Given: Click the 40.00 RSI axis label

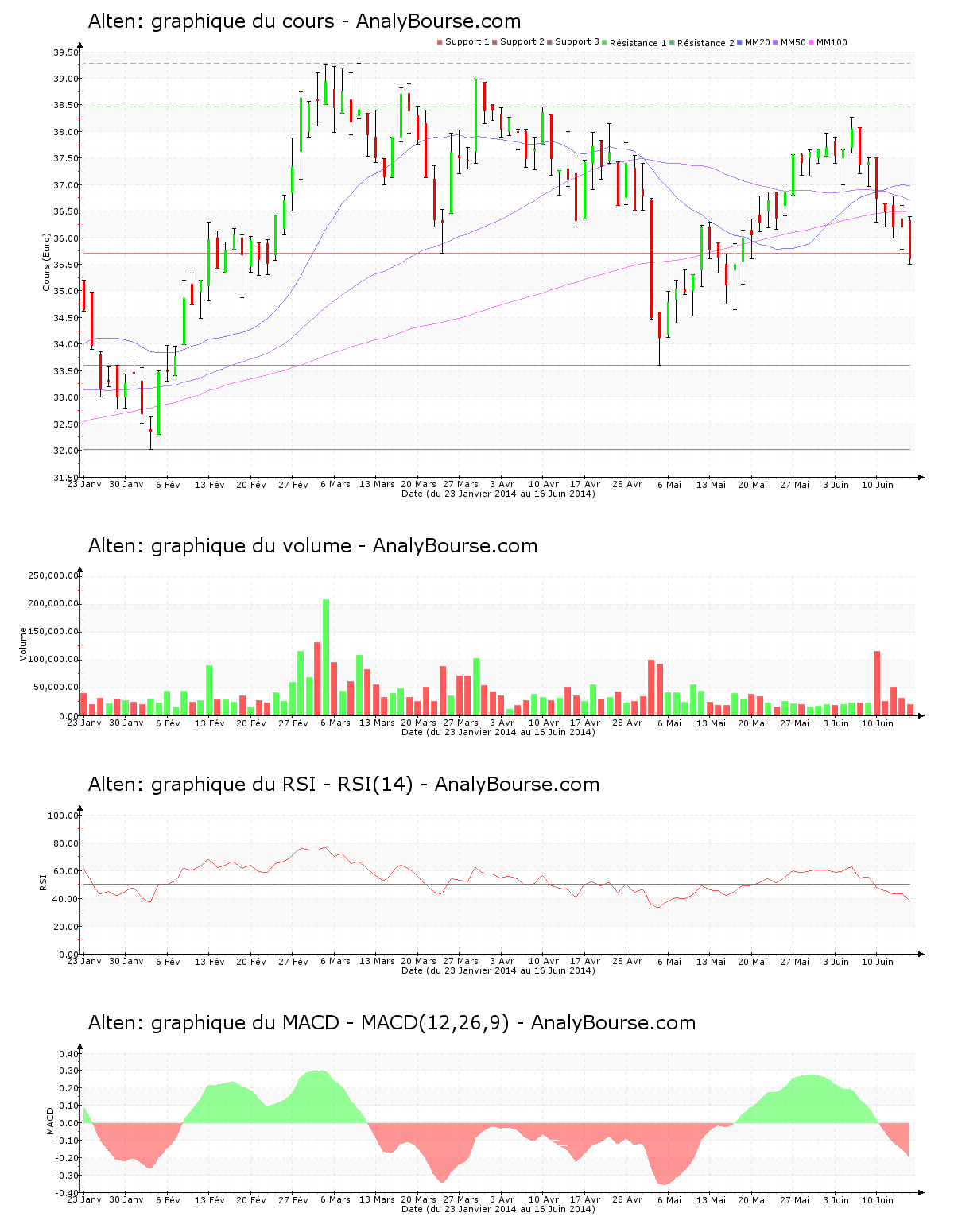Looking at the screenshot, I should pos(64,899).
